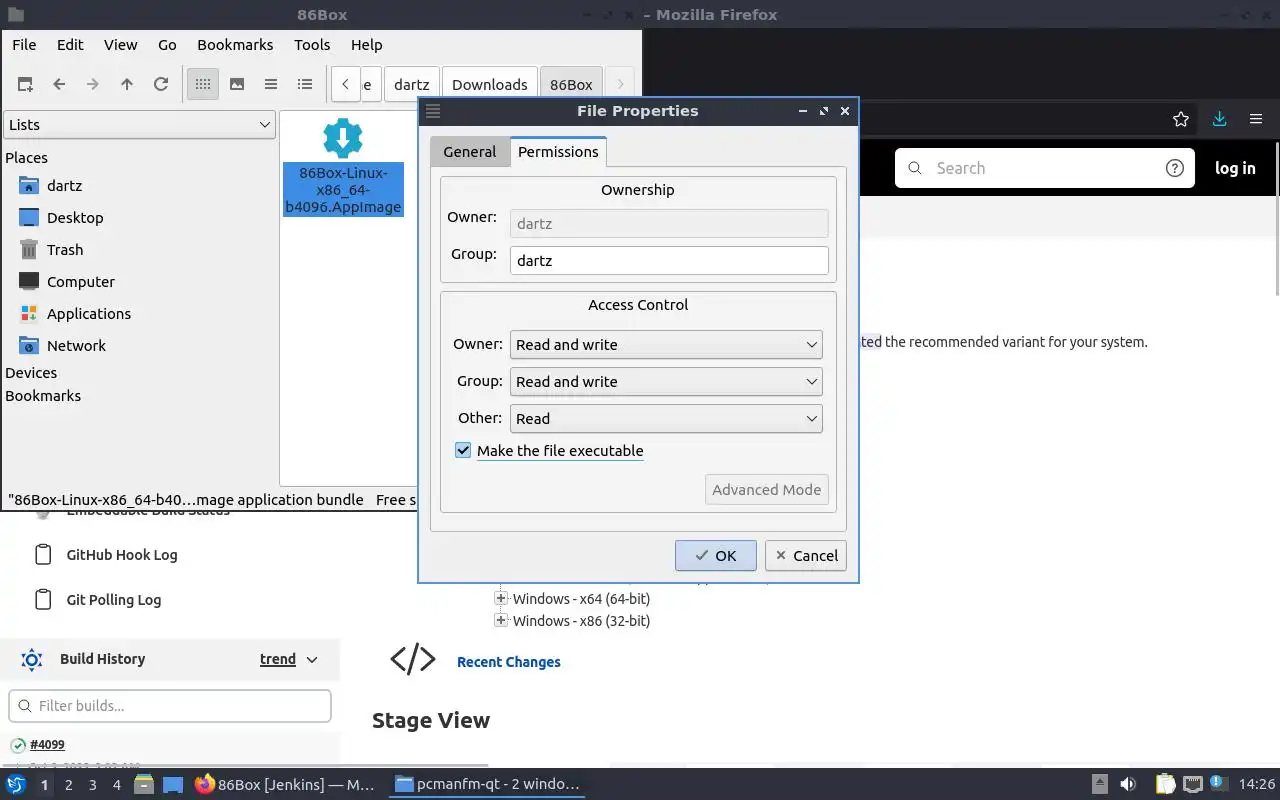Go back in pcmanfm file manager

pos(59,84)
